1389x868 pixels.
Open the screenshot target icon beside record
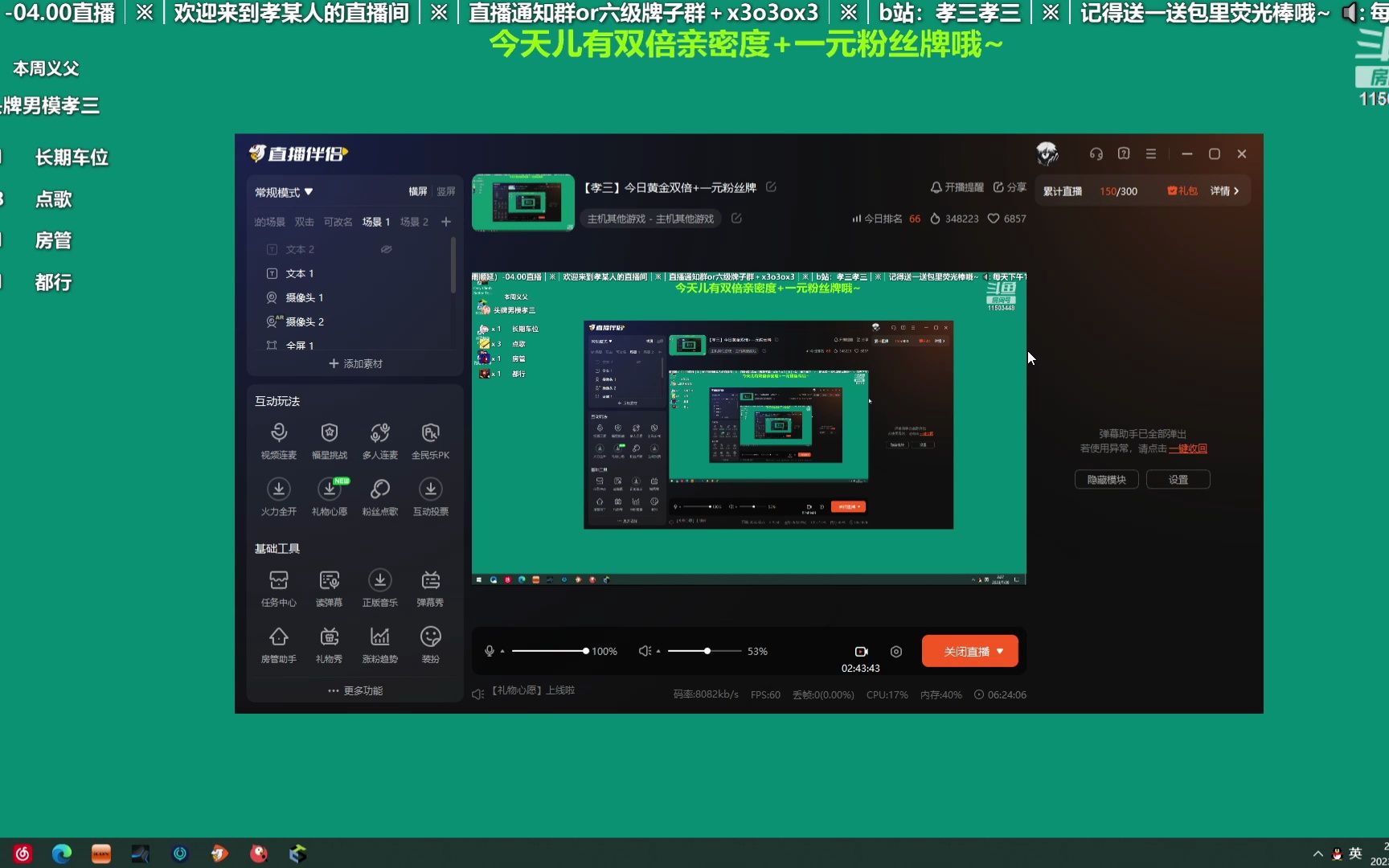[x=896, y=652]
